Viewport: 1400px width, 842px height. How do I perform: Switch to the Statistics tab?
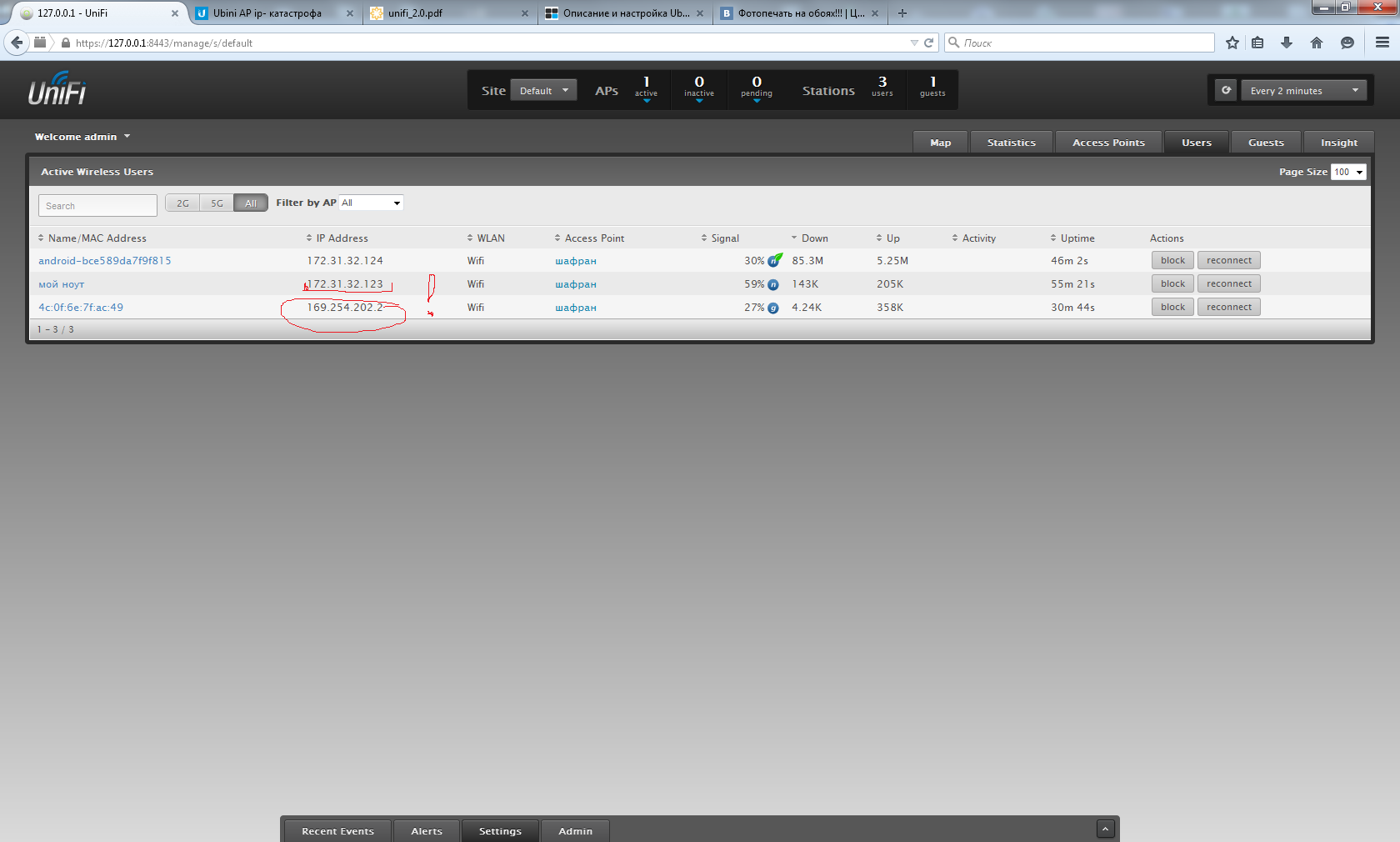1012,143
